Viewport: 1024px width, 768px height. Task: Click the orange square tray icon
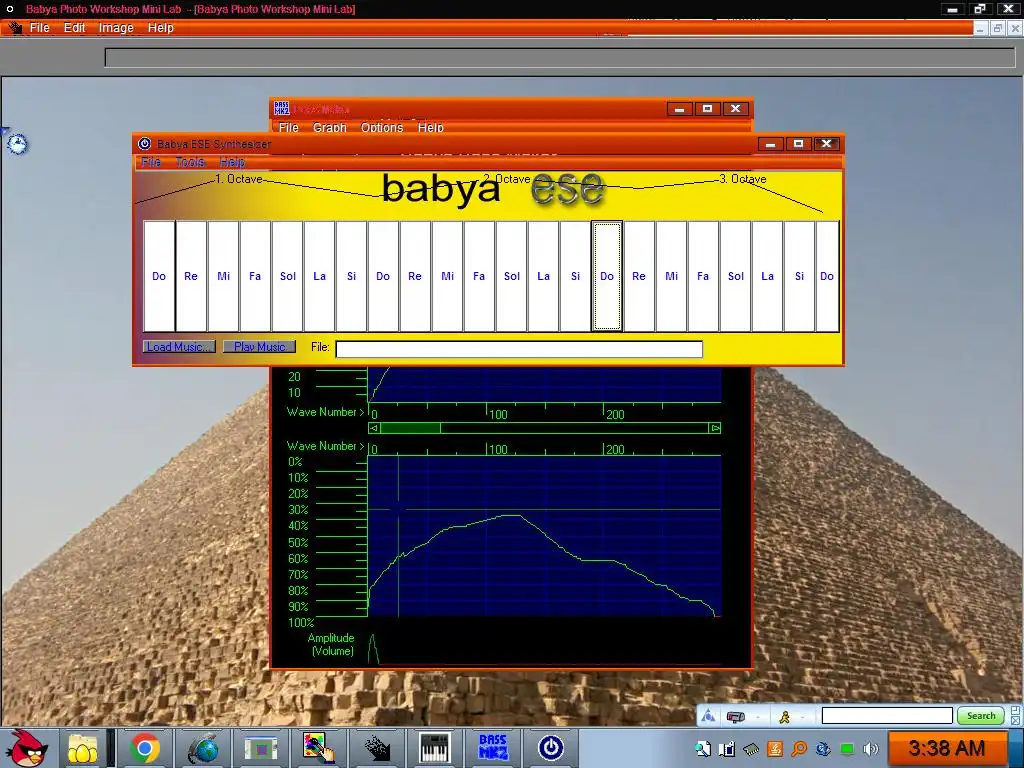[775, 749]
